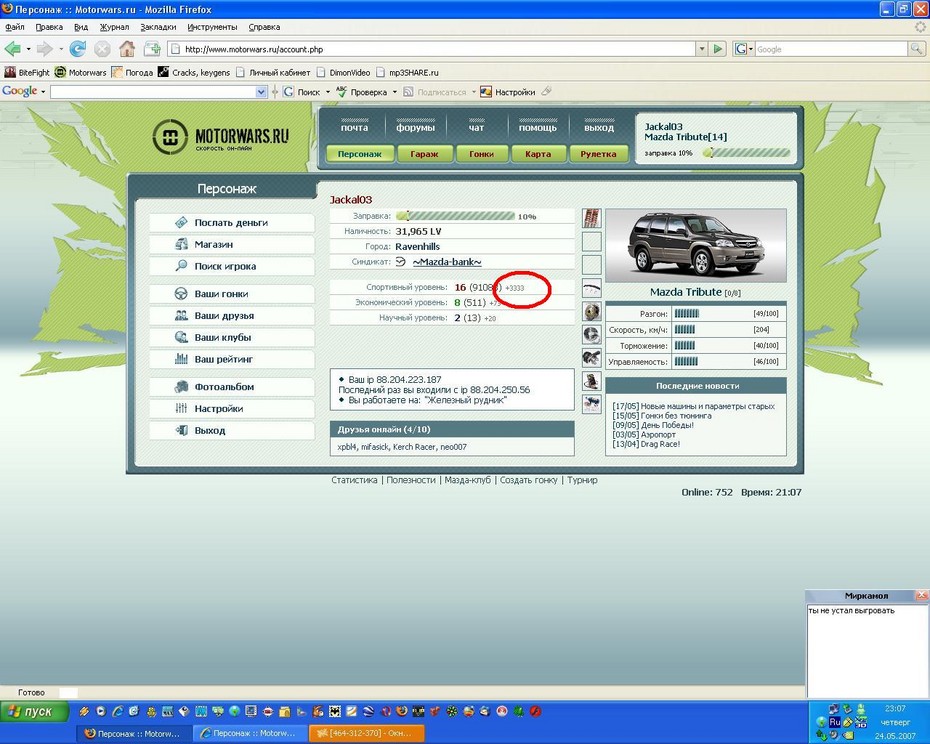Open the Windows пуск start button
Screen dimensions: 930x744
[35, 711]
